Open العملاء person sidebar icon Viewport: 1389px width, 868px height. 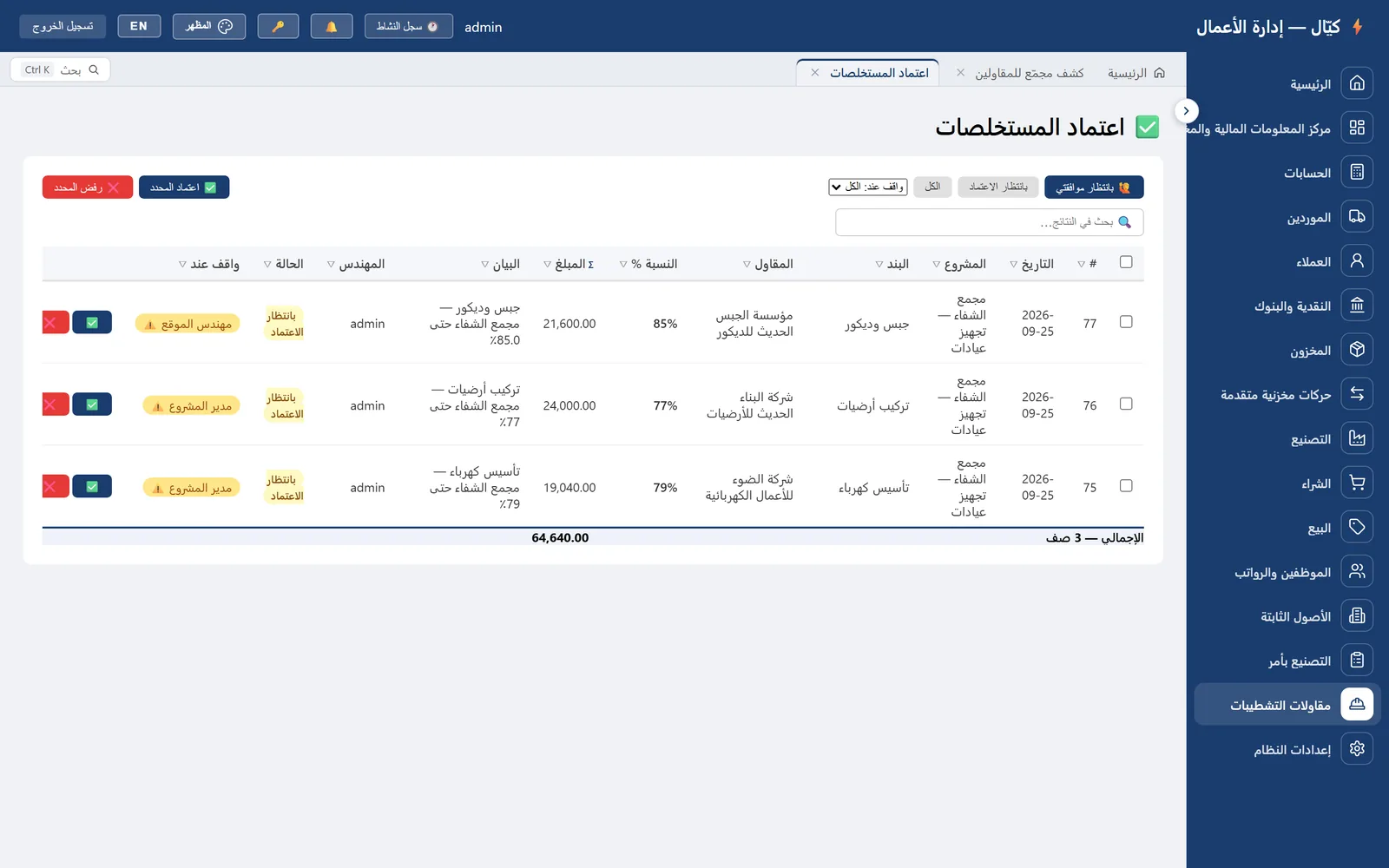pos(1357,260)
